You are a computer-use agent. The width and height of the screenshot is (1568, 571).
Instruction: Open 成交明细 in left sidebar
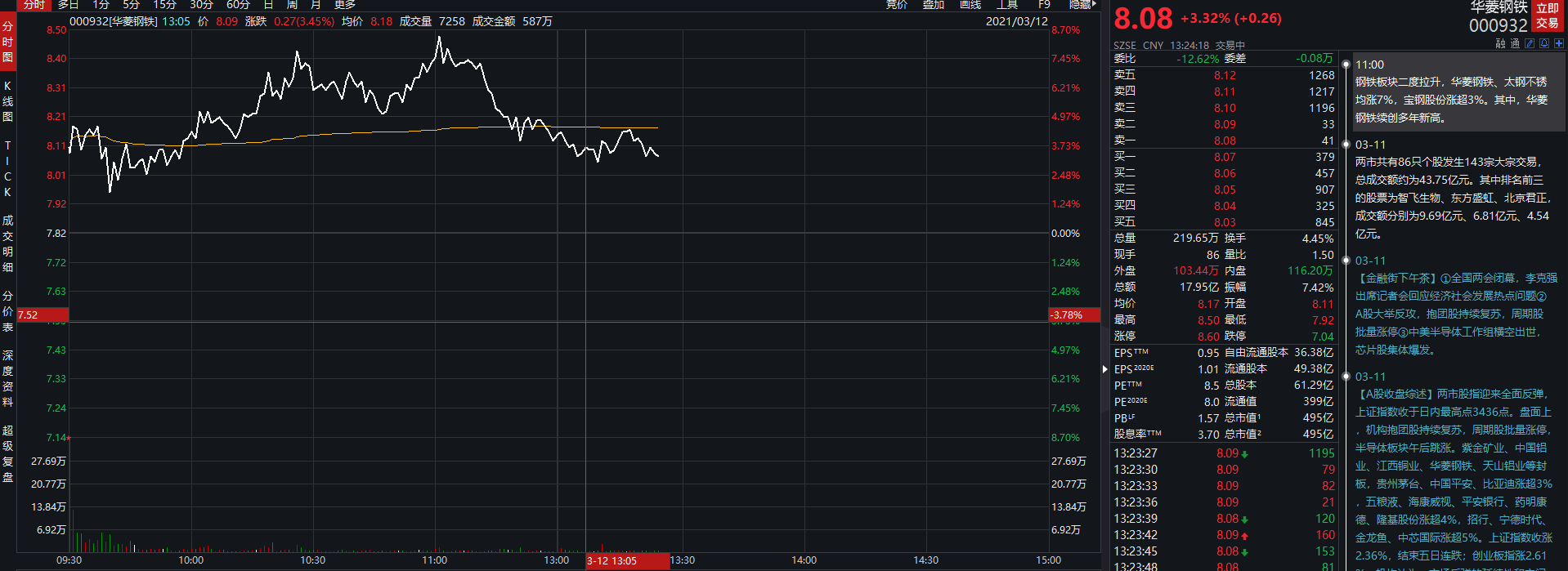tap(8, 243)
